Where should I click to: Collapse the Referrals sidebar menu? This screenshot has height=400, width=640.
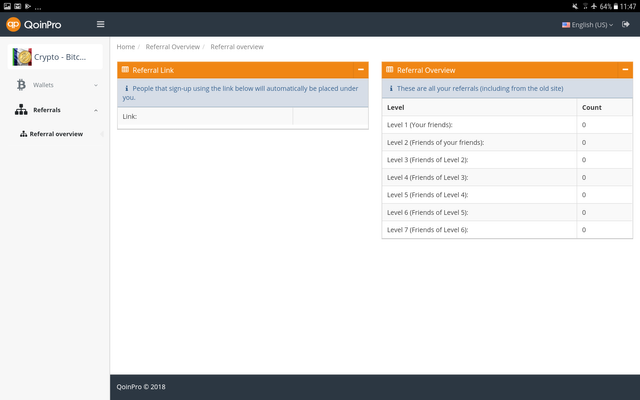coord(55,110)
